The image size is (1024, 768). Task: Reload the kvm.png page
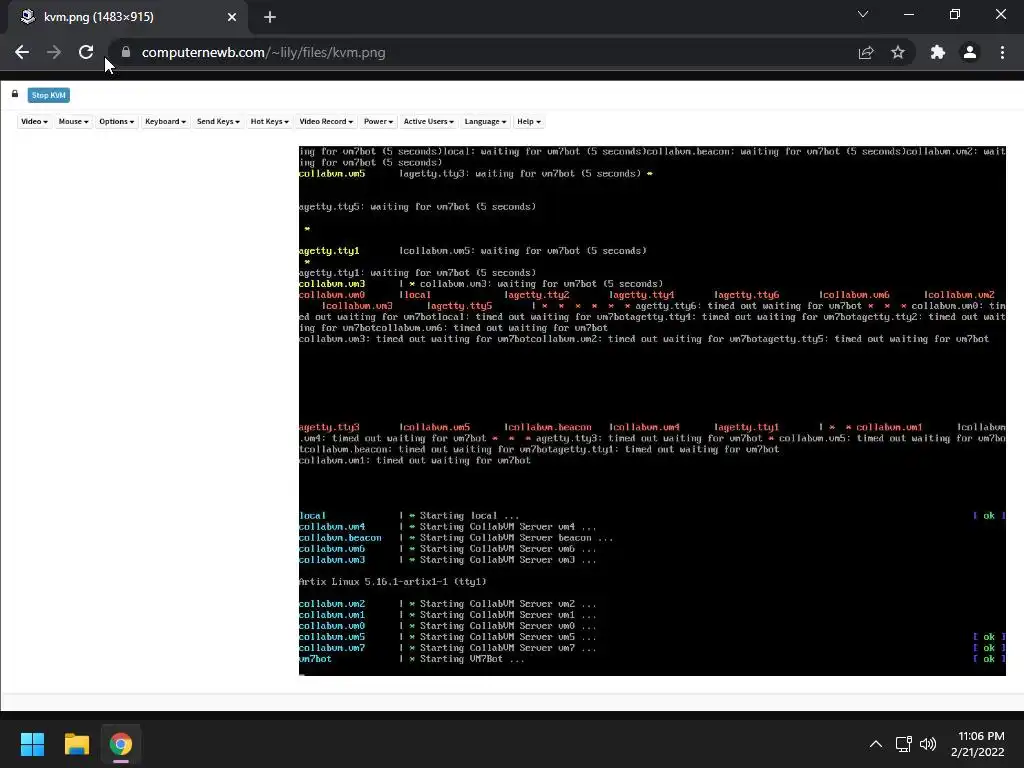(x=86, y=52)
